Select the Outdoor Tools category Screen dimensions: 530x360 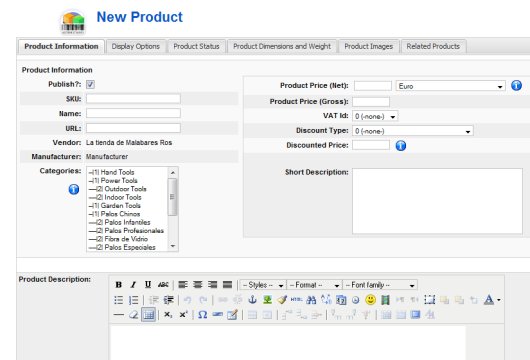click(118, 189)
